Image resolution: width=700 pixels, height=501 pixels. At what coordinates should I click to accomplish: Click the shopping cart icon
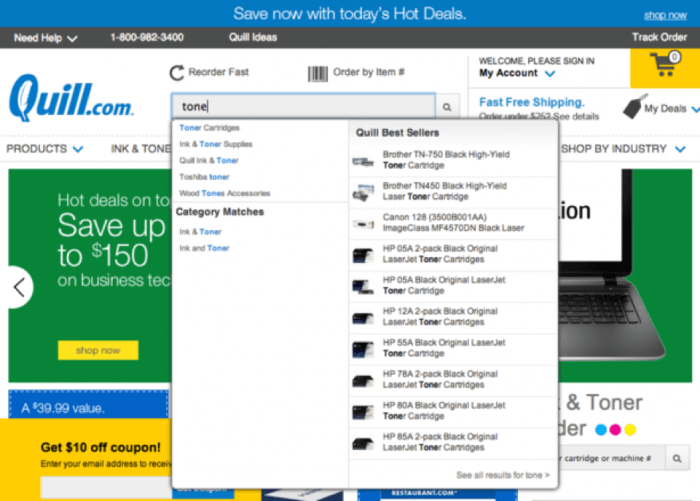665,65
